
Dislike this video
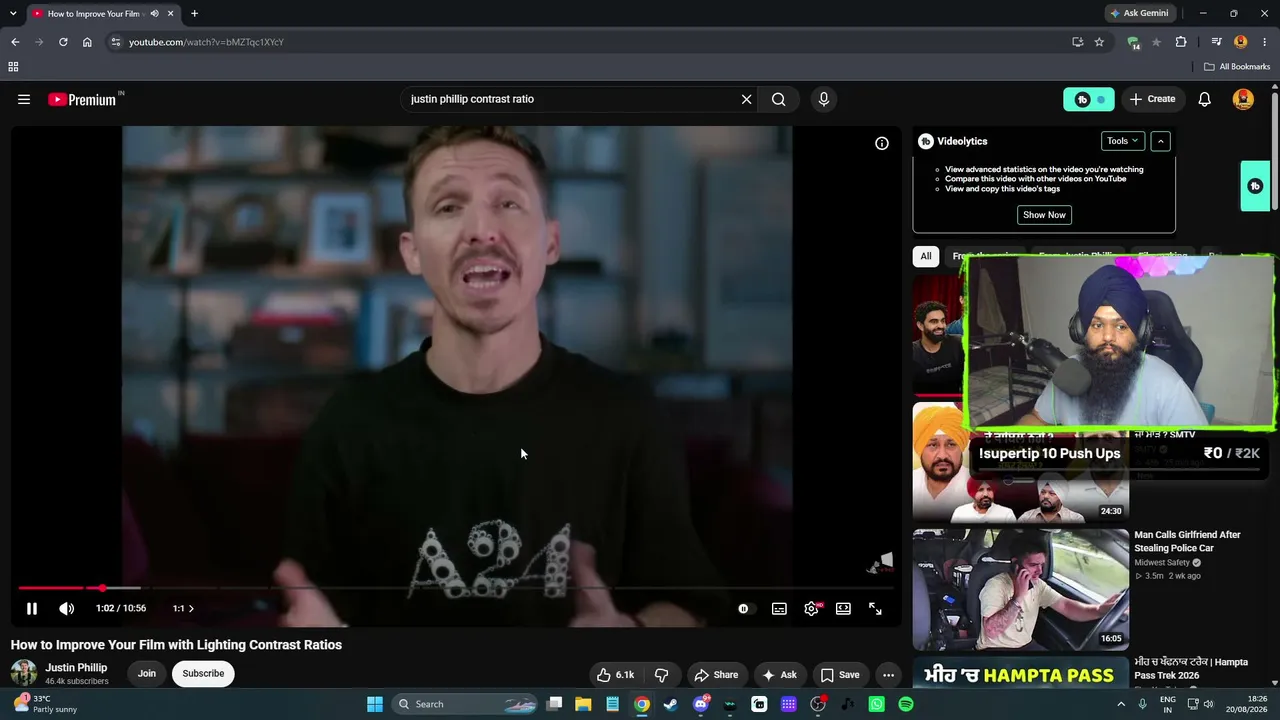pos(661,675)
